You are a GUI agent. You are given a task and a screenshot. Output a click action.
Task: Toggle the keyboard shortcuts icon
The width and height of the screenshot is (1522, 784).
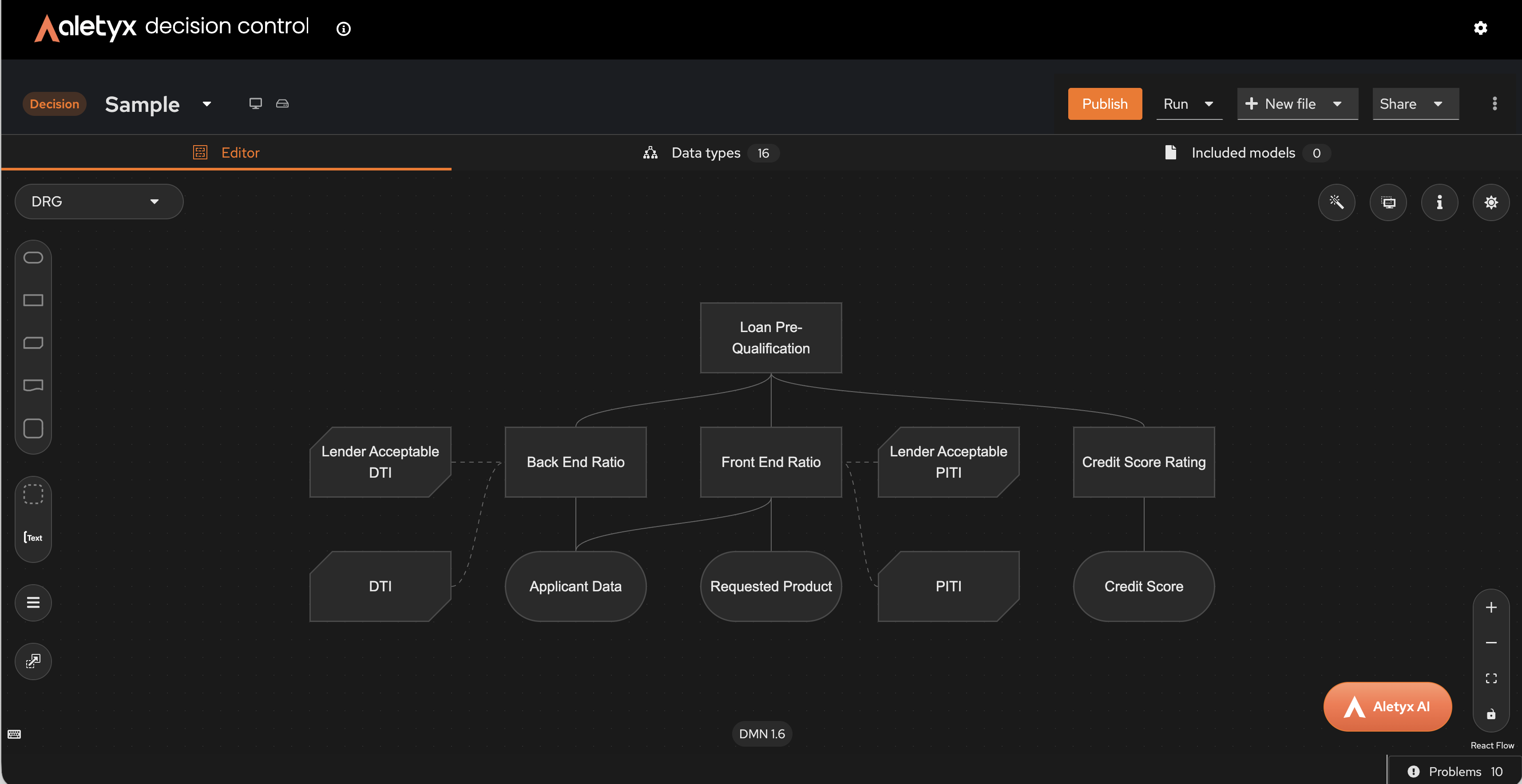[x=14, y=734]
